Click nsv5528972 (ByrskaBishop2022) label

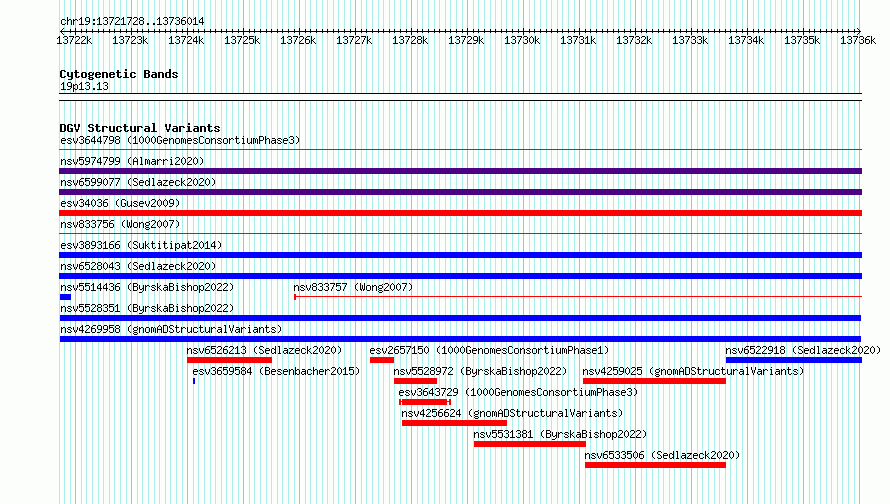[480, 371]
